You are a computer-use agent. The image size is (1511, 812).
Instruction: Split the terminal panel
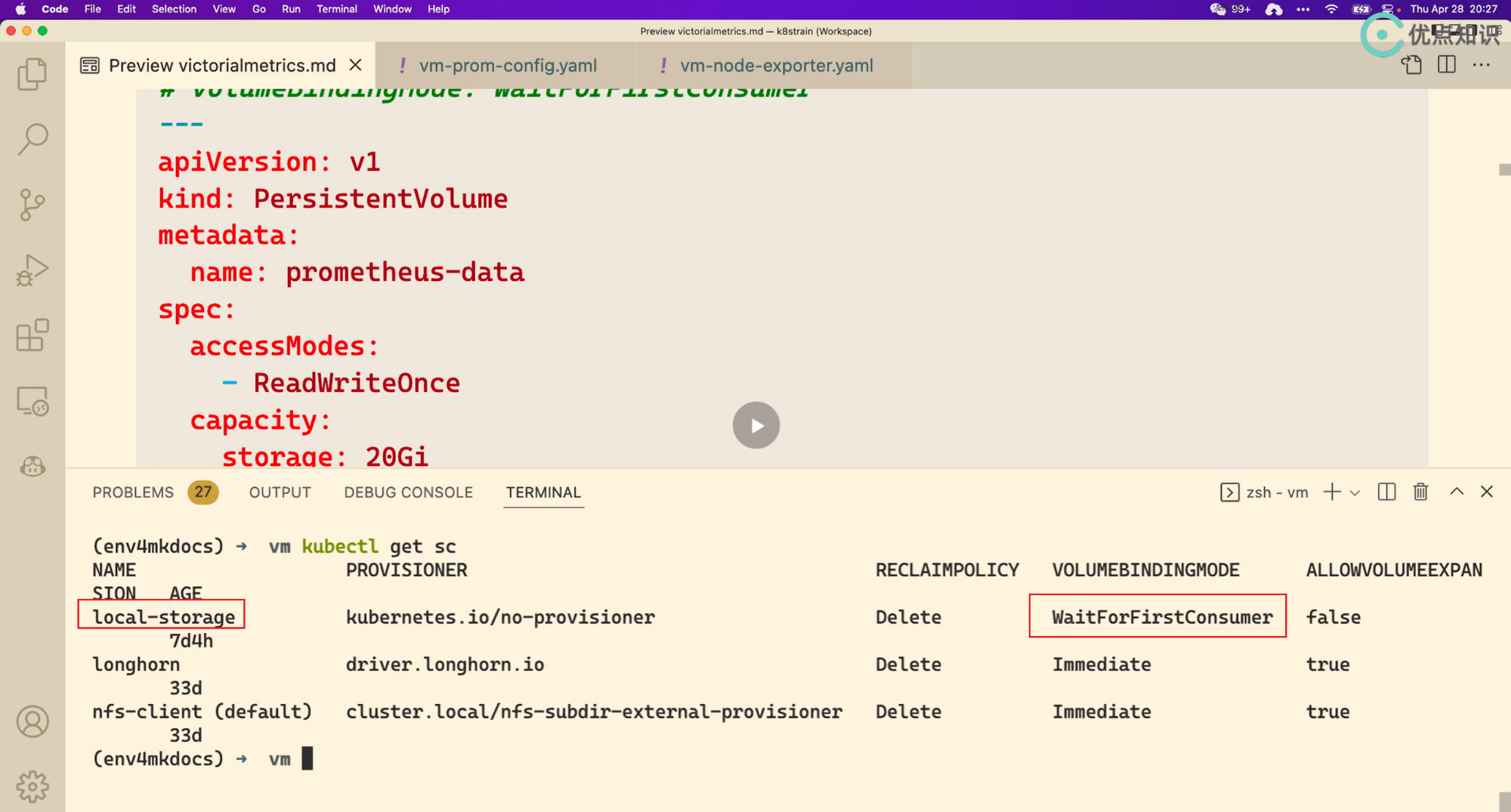1386,492
